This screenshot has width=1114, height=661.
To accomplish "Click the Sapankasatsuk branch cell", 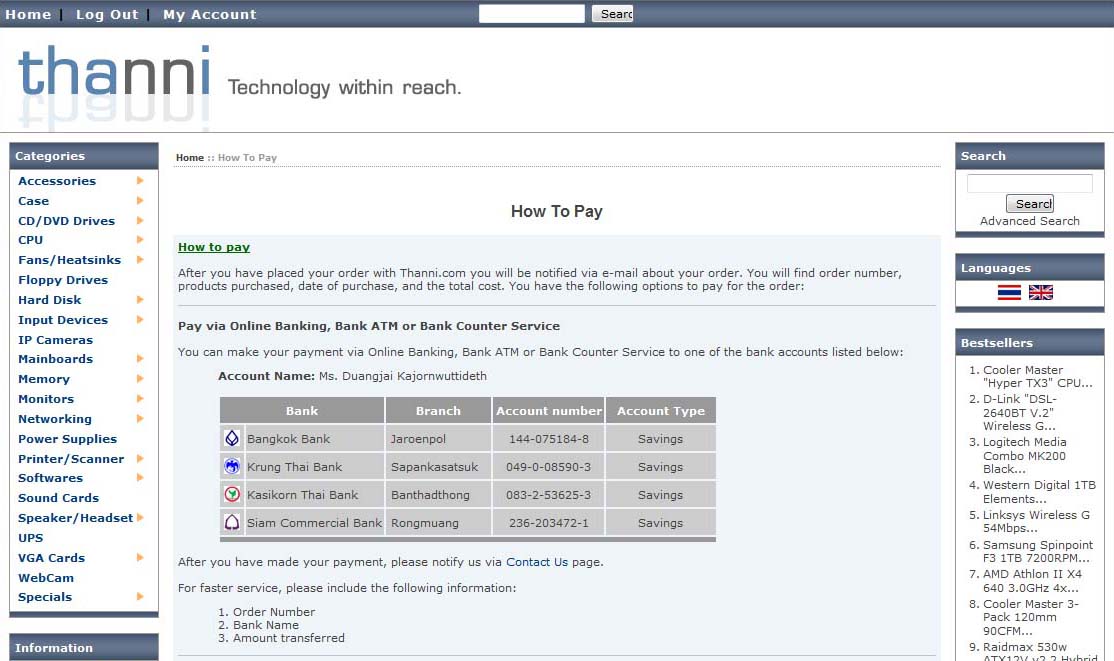I will pyautogui.click(x=438, y=467).
